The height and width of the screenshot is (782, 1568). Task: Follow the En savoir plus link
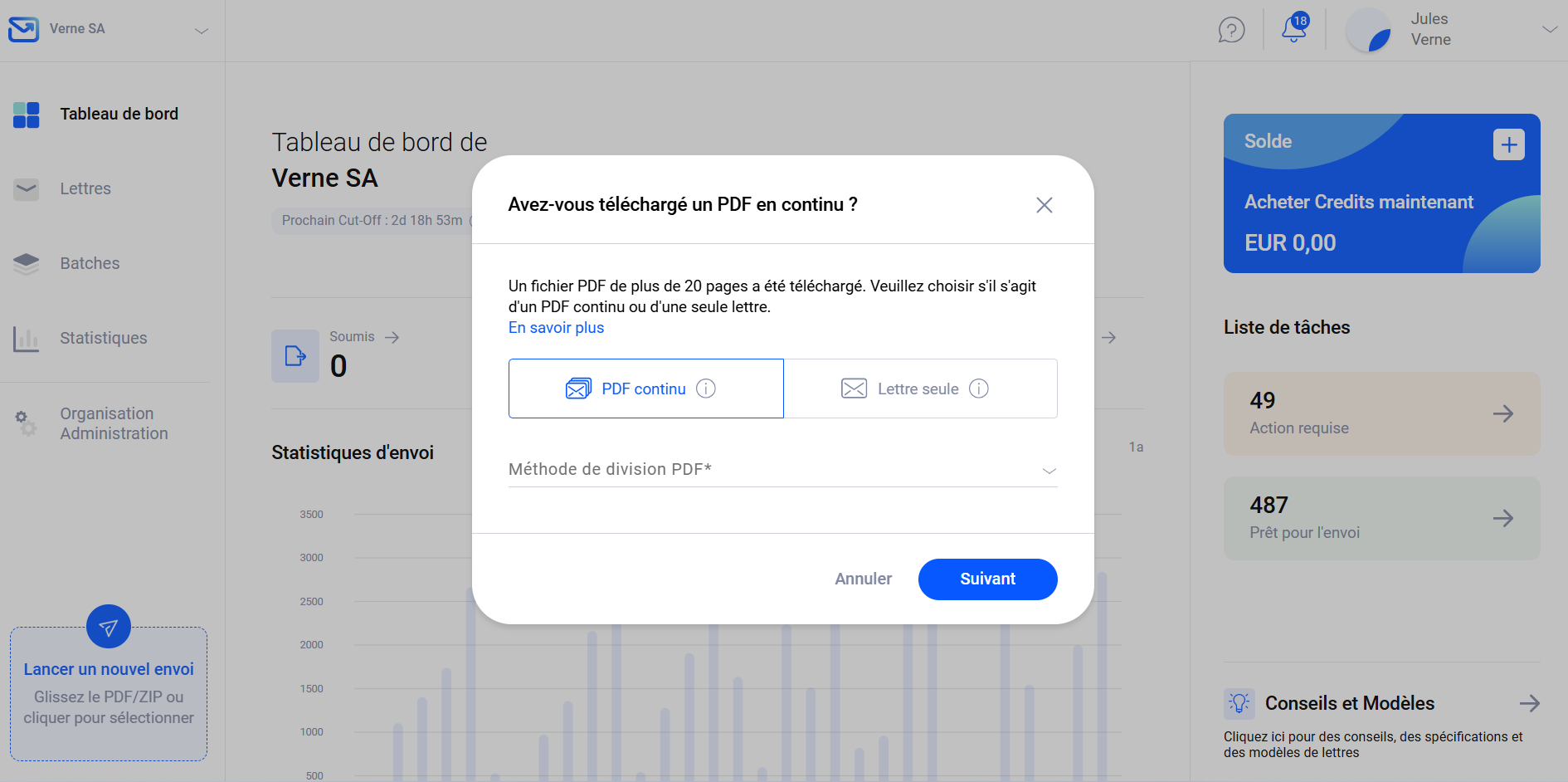tap(556, 328)
